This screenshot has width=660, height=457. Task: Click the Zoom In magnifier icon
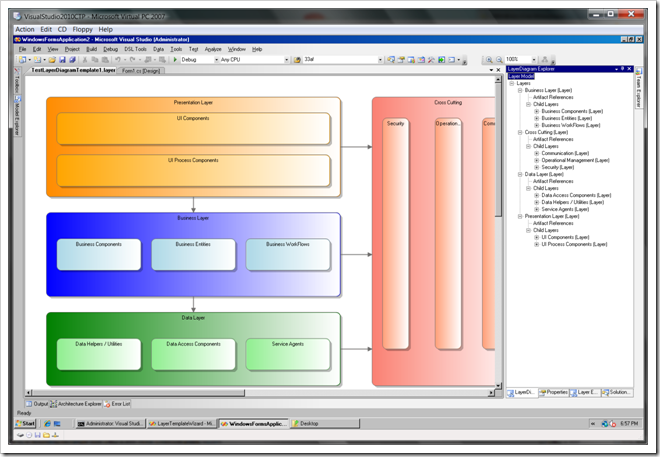pyautogui.click(x=488, y=60)
